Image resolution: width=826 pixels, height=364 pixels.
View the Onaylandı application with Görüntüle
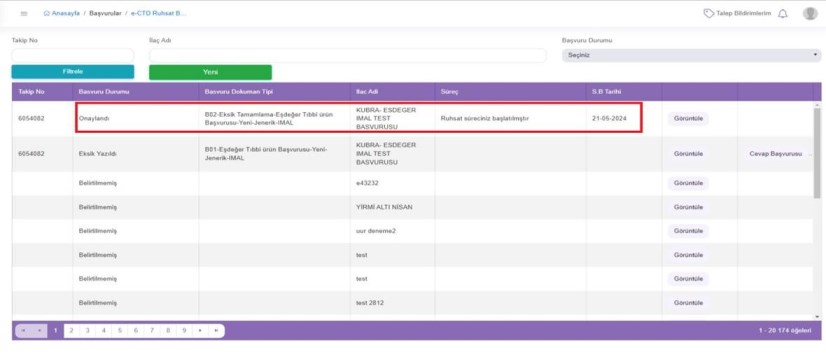point(688,119)
